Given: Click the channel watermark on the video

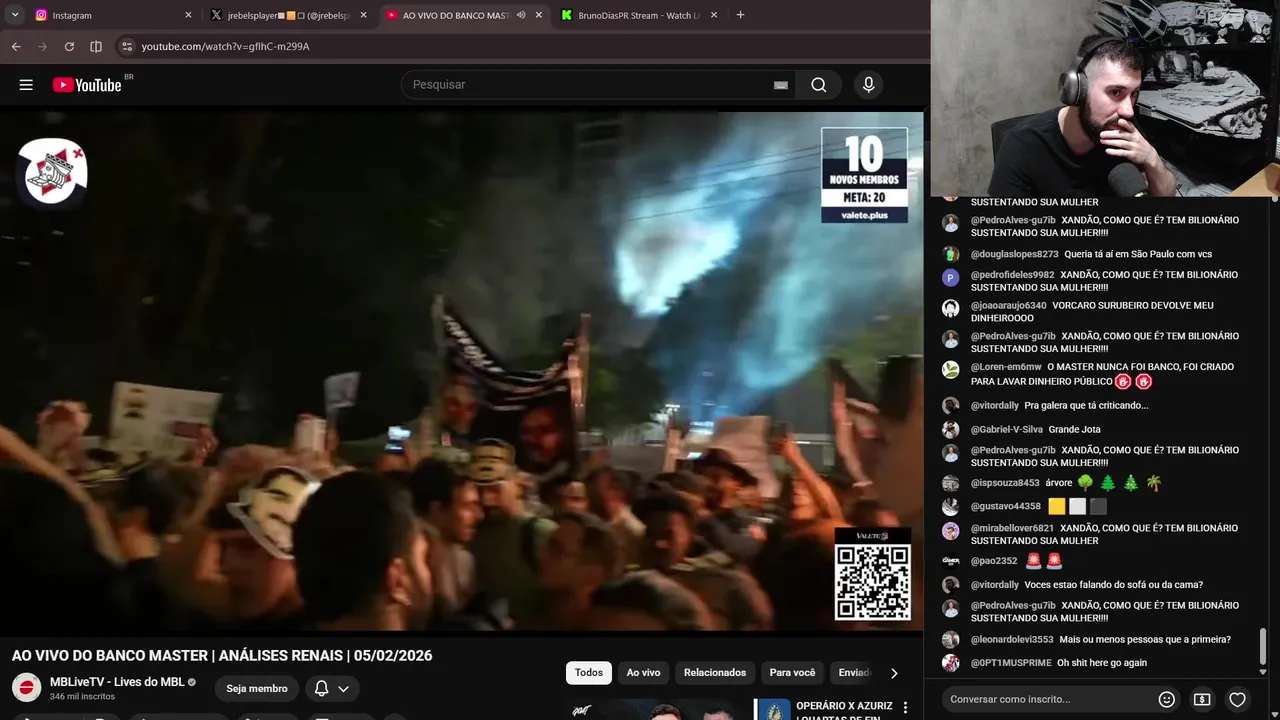Looking at the screenshot, I should (x=52, y=171).
